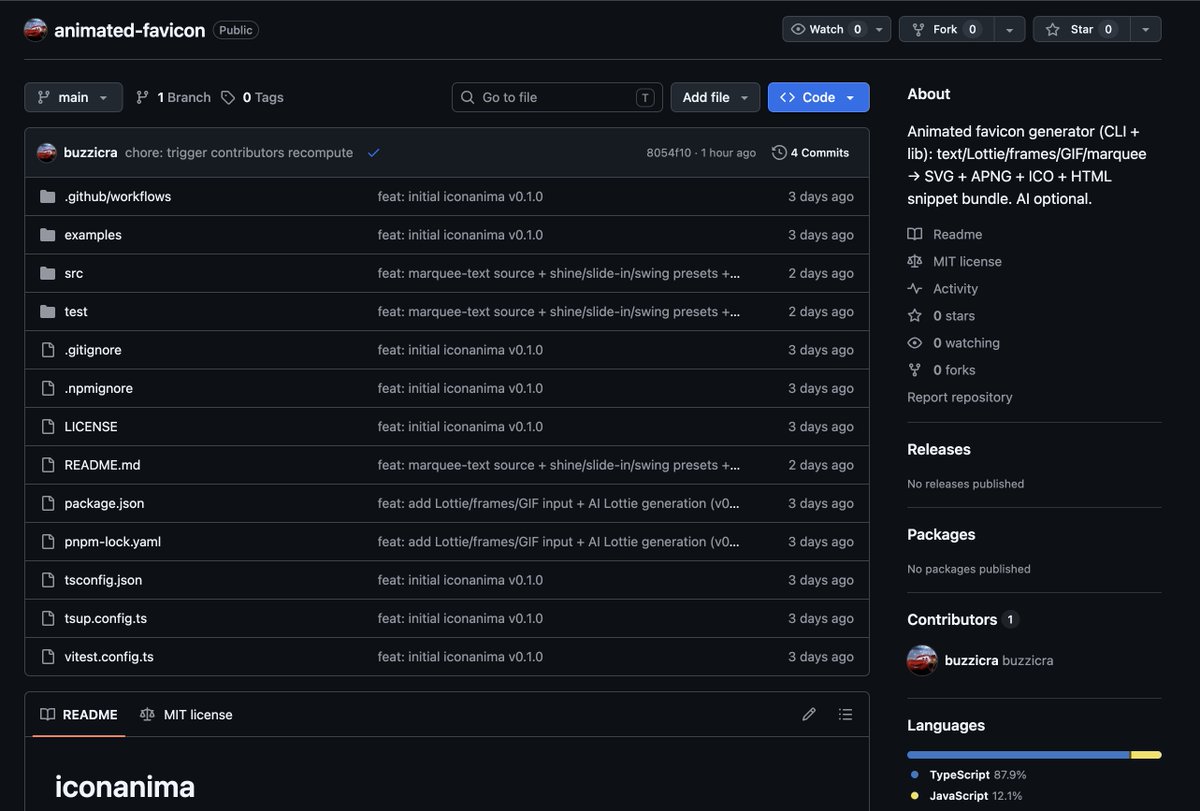Watch the repository for notifications
This screenshot has height=811, width=1200.
[x=826, y=29]
